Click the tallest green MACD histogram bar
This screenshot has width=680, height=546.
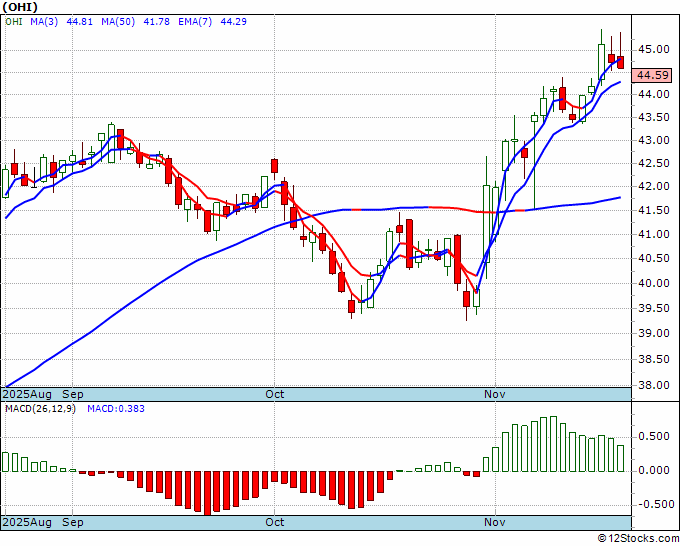click(x=553, y=444)
